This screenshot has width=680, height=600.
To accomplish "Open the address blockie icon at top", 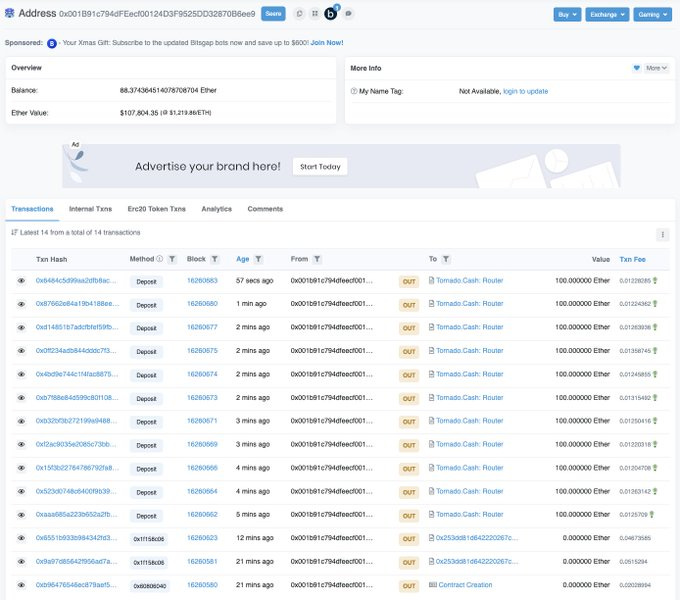I will coord(10,13).
